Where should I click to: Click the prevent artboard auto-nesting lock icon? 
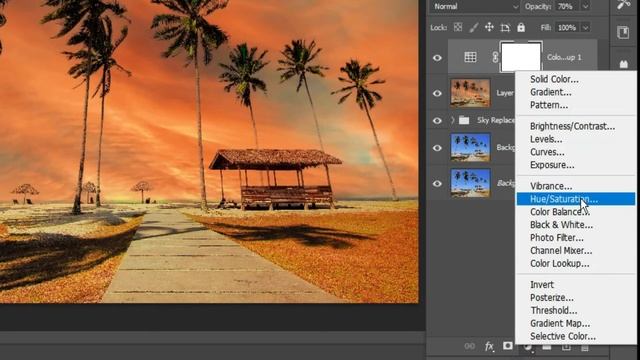[505, 27]
